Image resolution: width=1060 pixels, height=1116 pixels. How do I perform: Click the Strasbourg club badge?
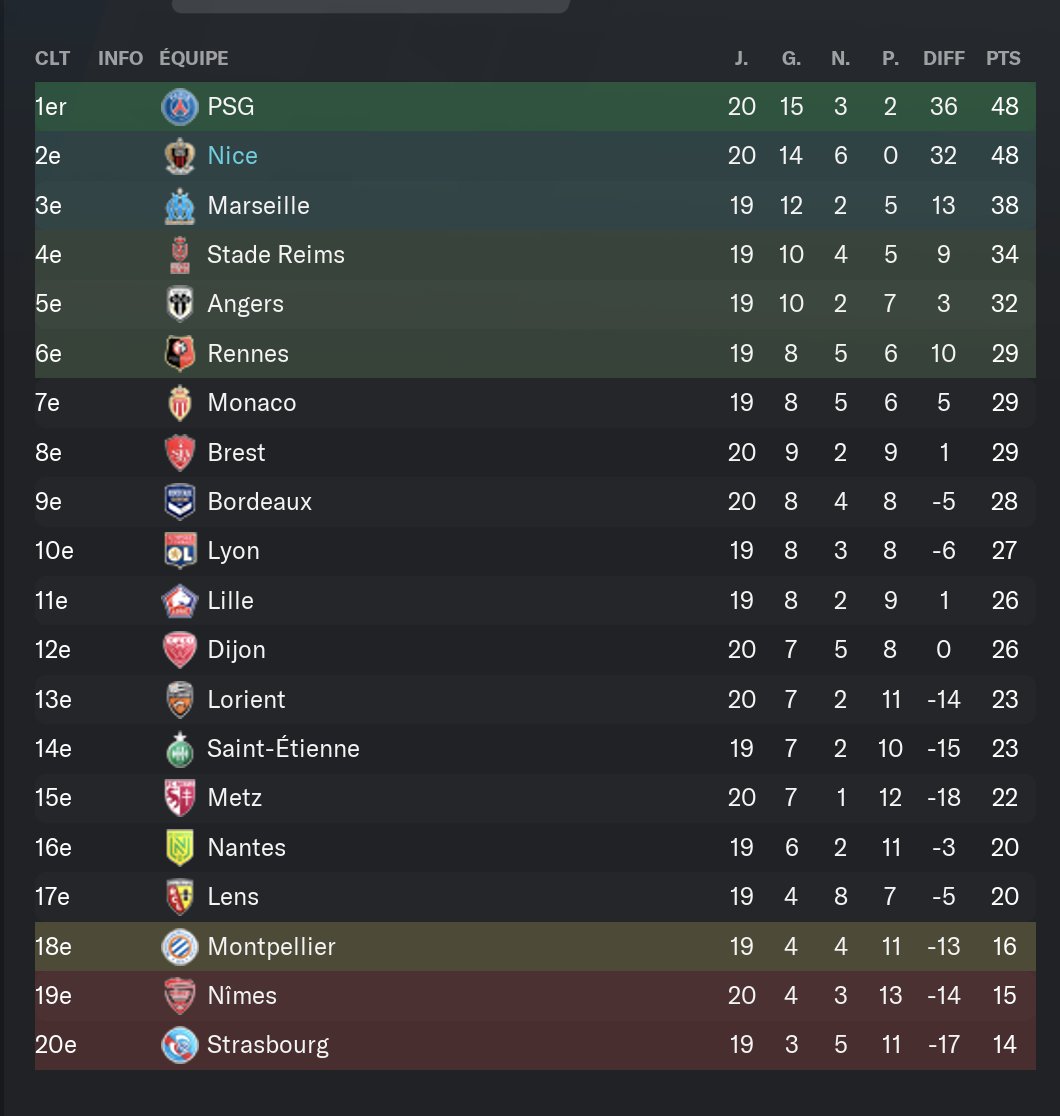(180, 1045)
